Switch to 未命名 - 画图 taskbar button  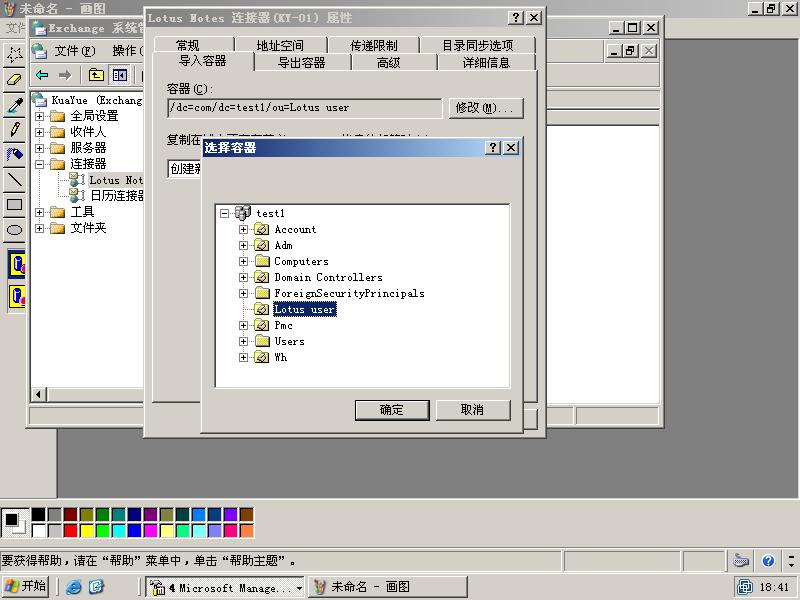387,587
